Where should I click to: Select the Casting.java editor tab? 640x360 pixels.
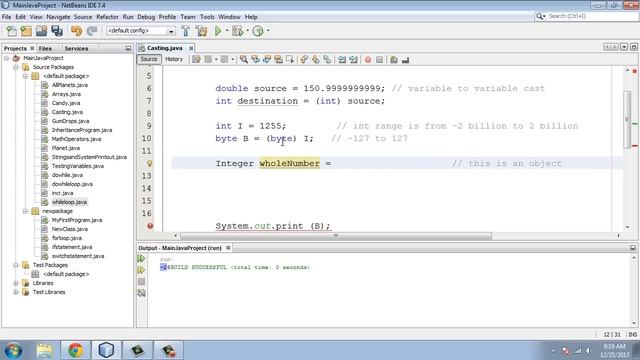point(165,48)
